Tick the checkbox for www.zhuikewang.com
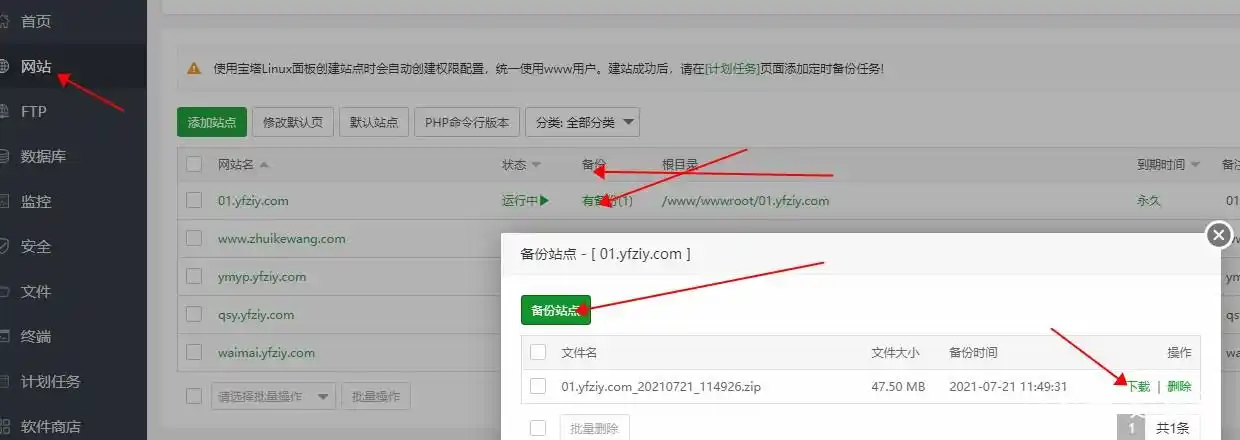This screenshot has width=1240, height=440. click(194, 239)
